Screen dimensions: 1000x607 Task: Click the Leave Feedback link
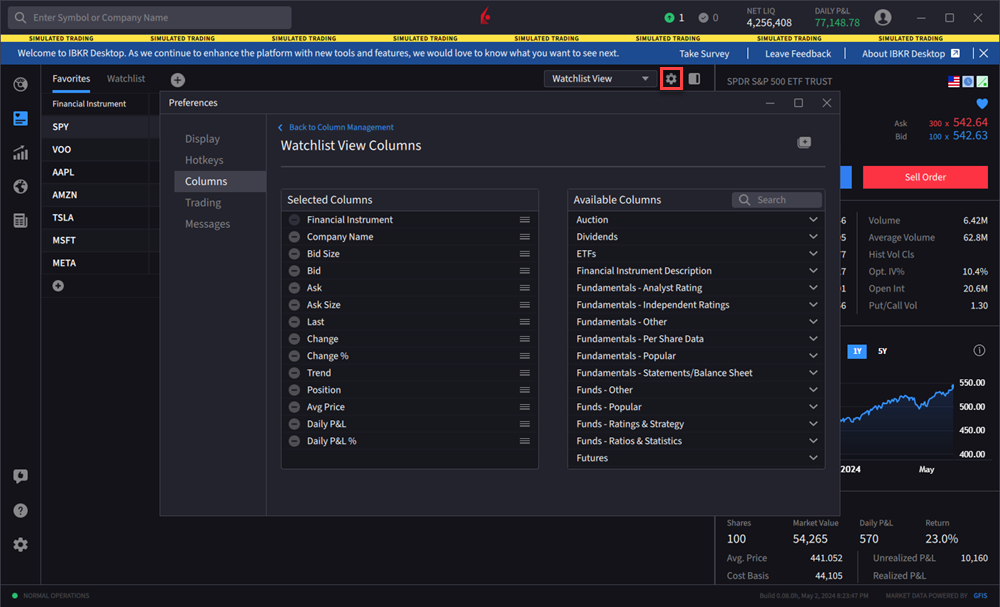(798, 54)
